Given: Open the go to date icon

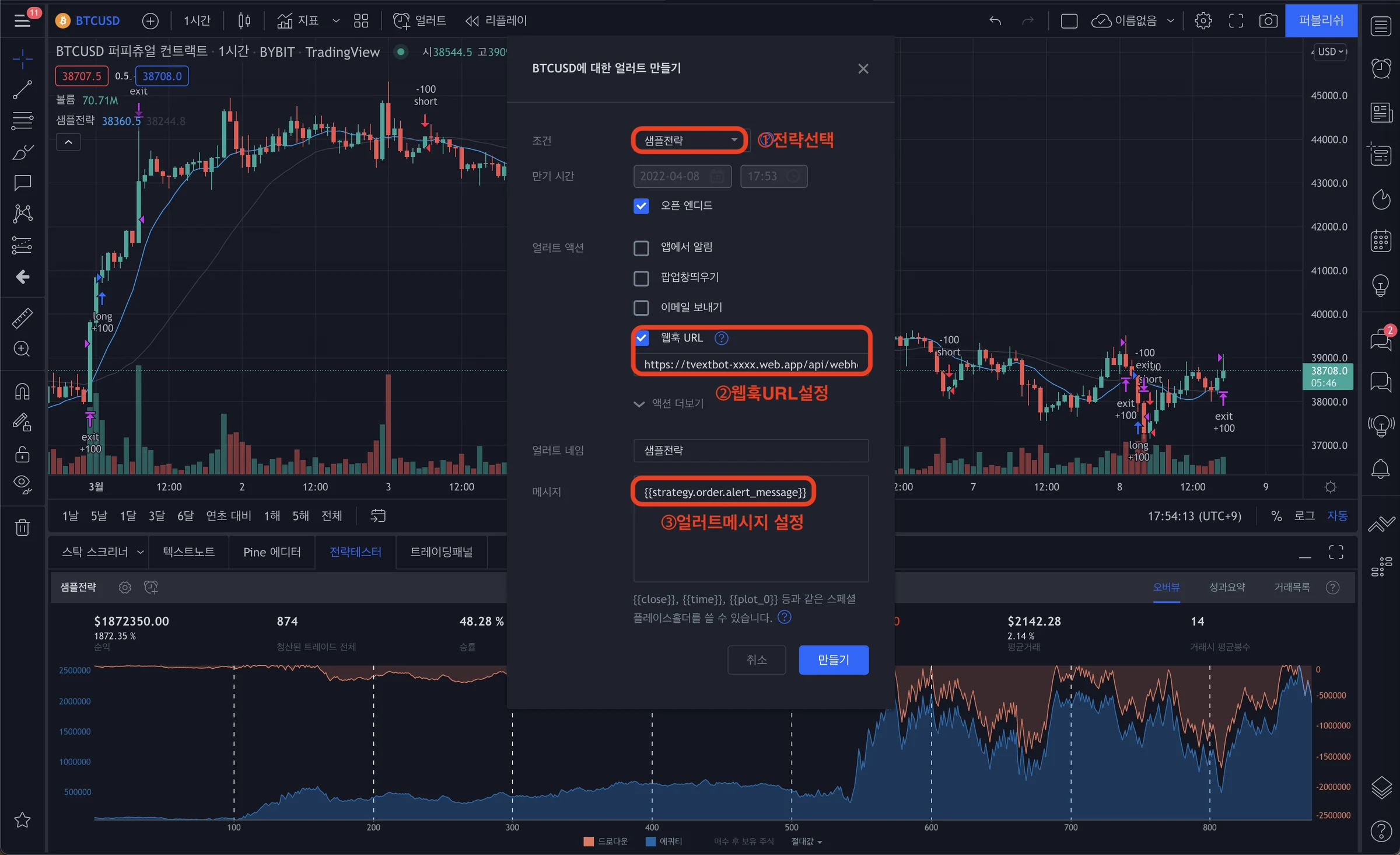Looking at the screenshot, I should coord(378,516).
